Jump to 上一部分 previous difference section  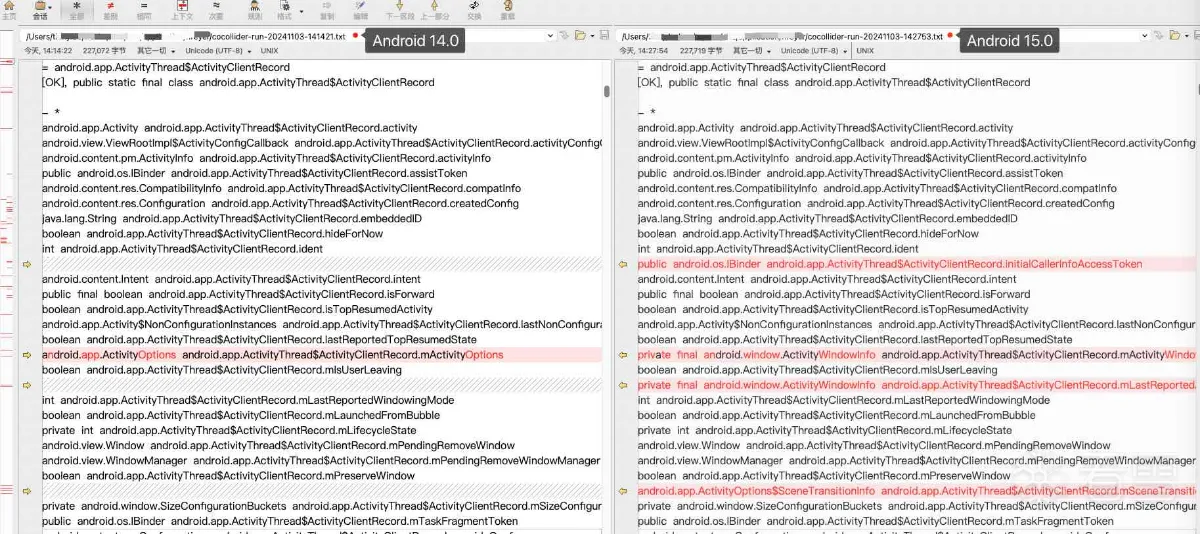pyautogui.click(x=434, y=10)
